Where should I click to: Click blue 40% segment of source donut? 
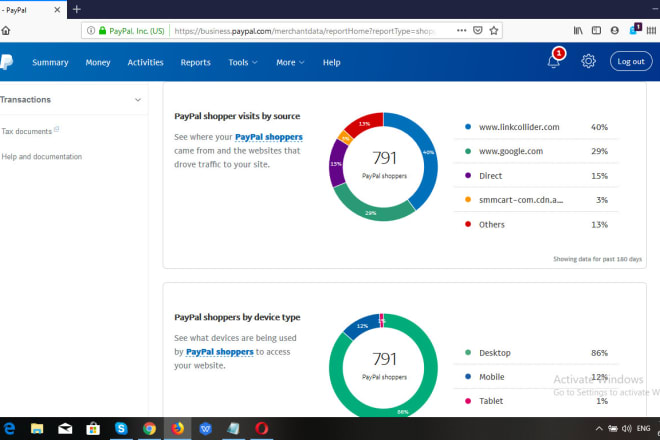point(428,152)
